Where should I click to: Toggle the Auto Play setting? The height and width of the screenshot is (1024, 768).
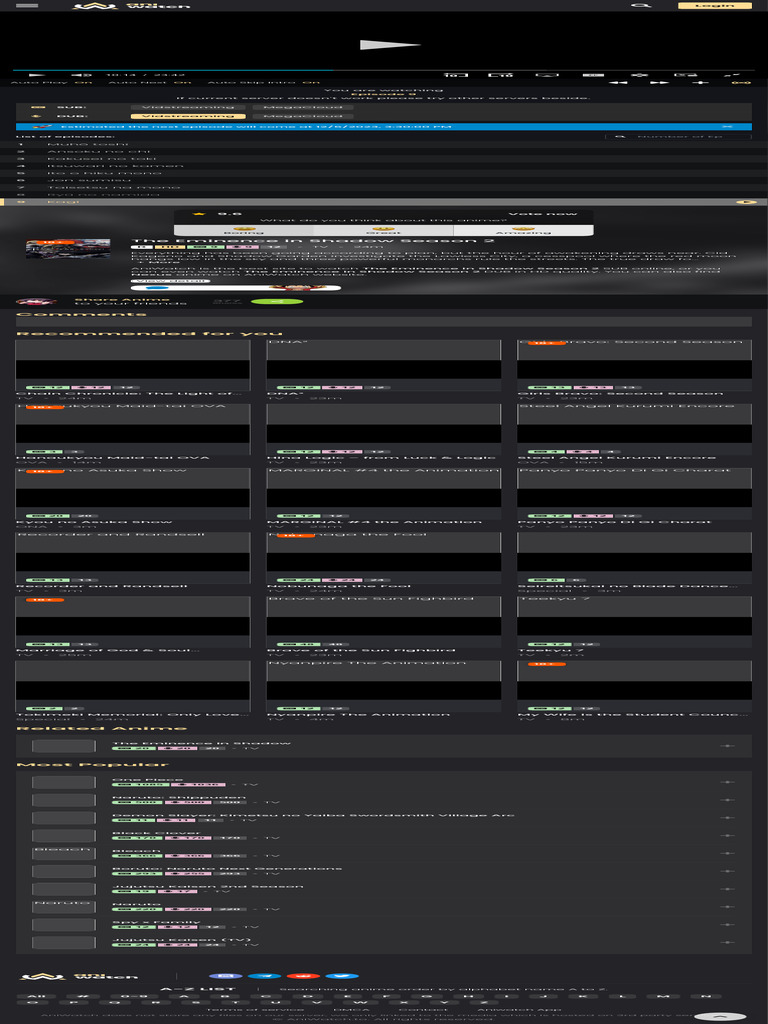[x=51, y=82]
